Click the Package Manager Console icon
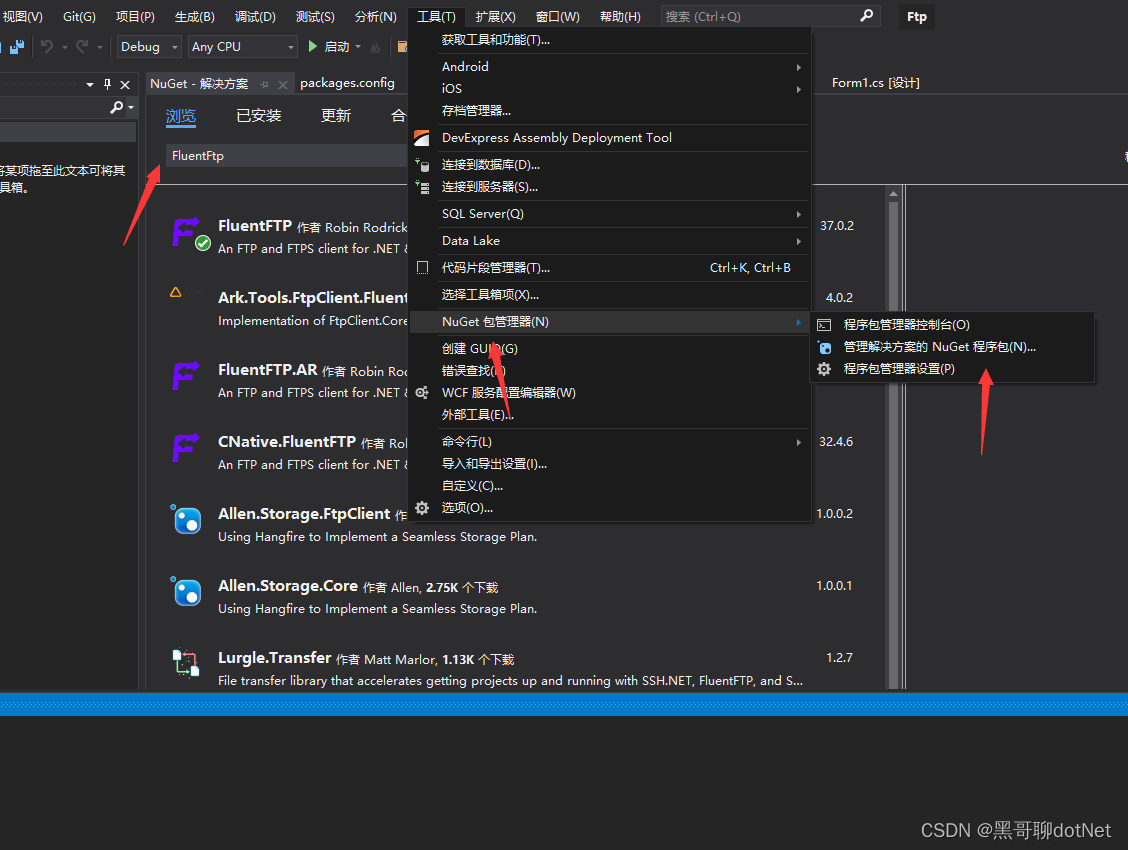1128x850 pixels. pos(824,325)
